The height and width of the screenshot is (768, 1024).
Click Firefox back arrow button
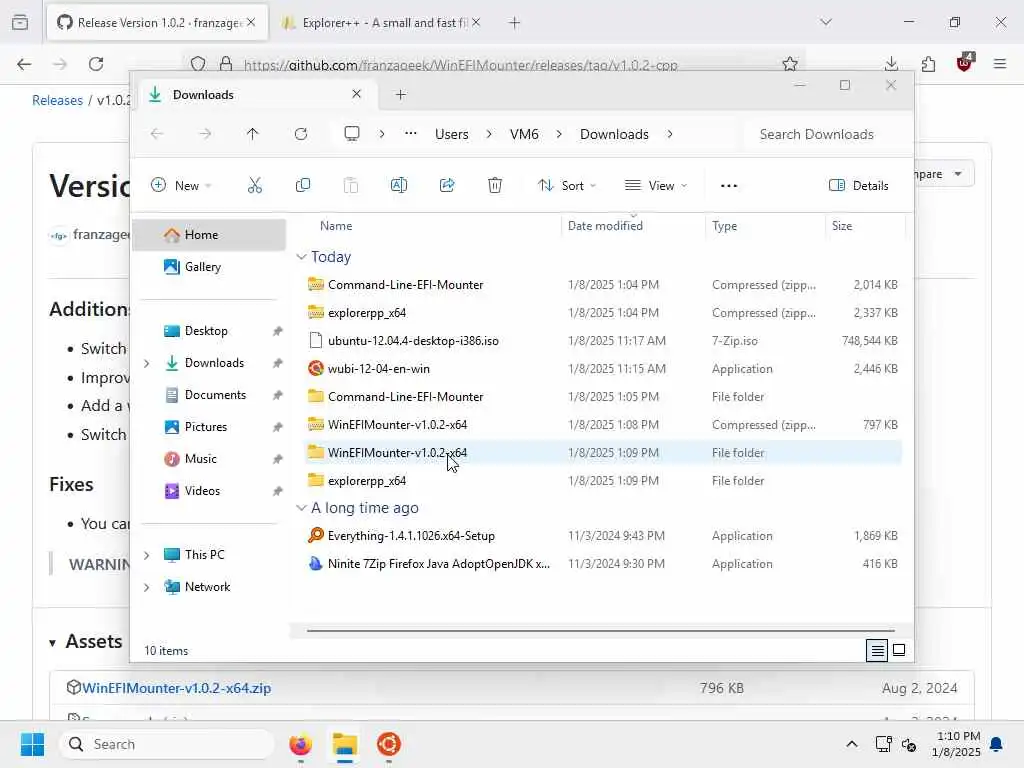24,64
